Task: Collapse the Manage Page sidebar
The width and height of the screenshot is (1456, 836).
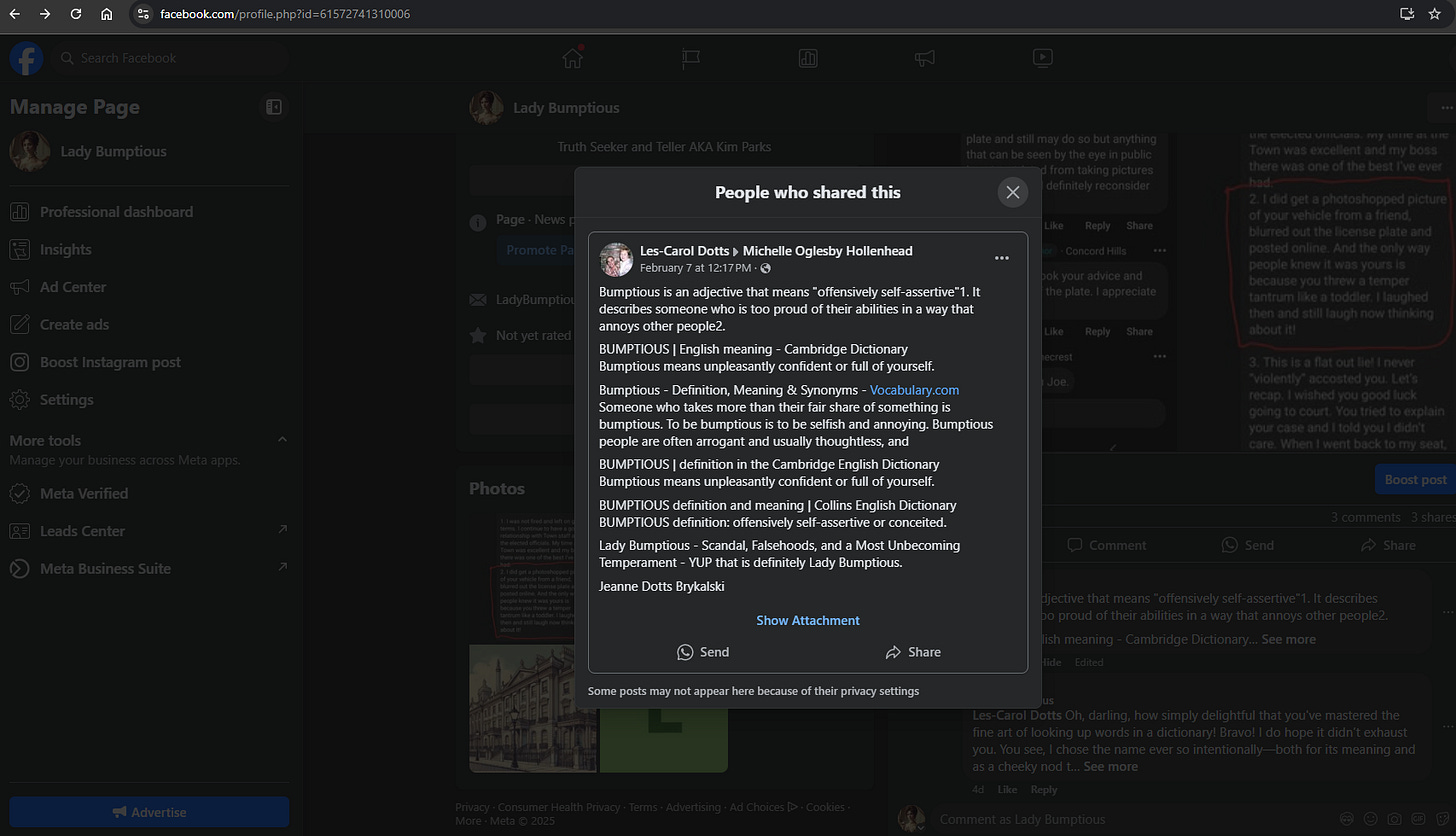Action: [x=274, y=107]
